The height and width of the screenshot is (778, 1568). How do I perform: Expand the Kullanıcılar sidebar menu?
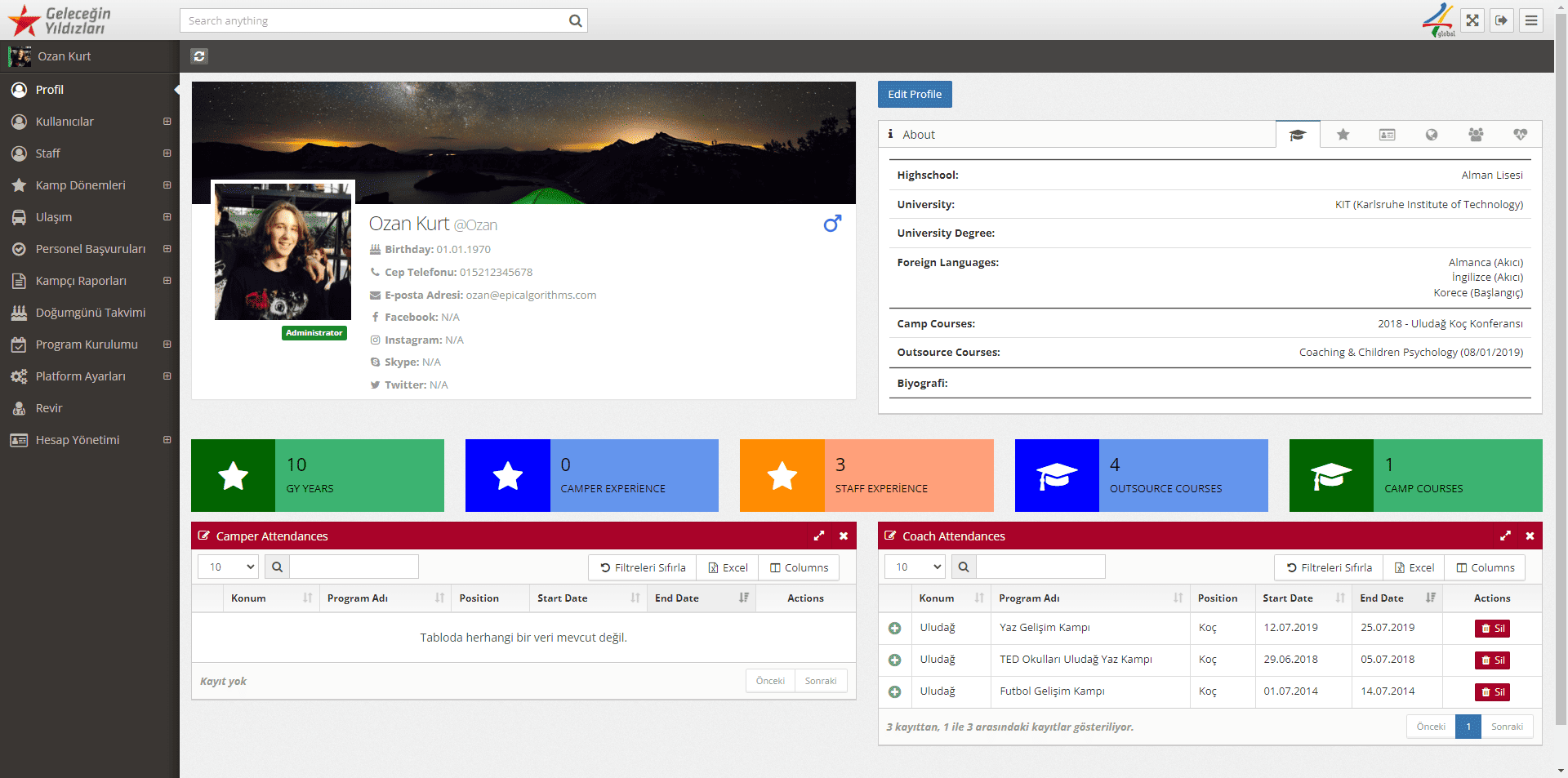(90, 122)
